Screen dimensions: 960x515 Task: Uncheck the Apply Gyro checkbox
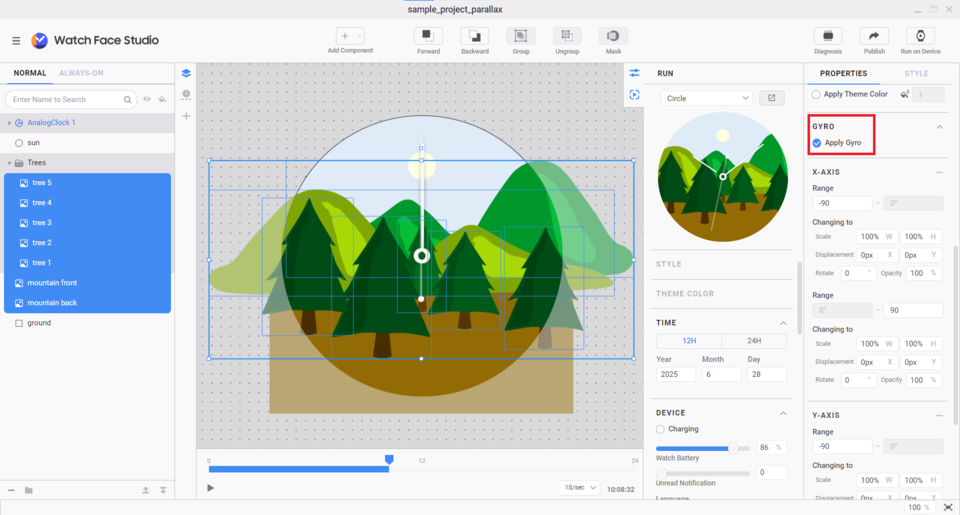coord(817,143)
